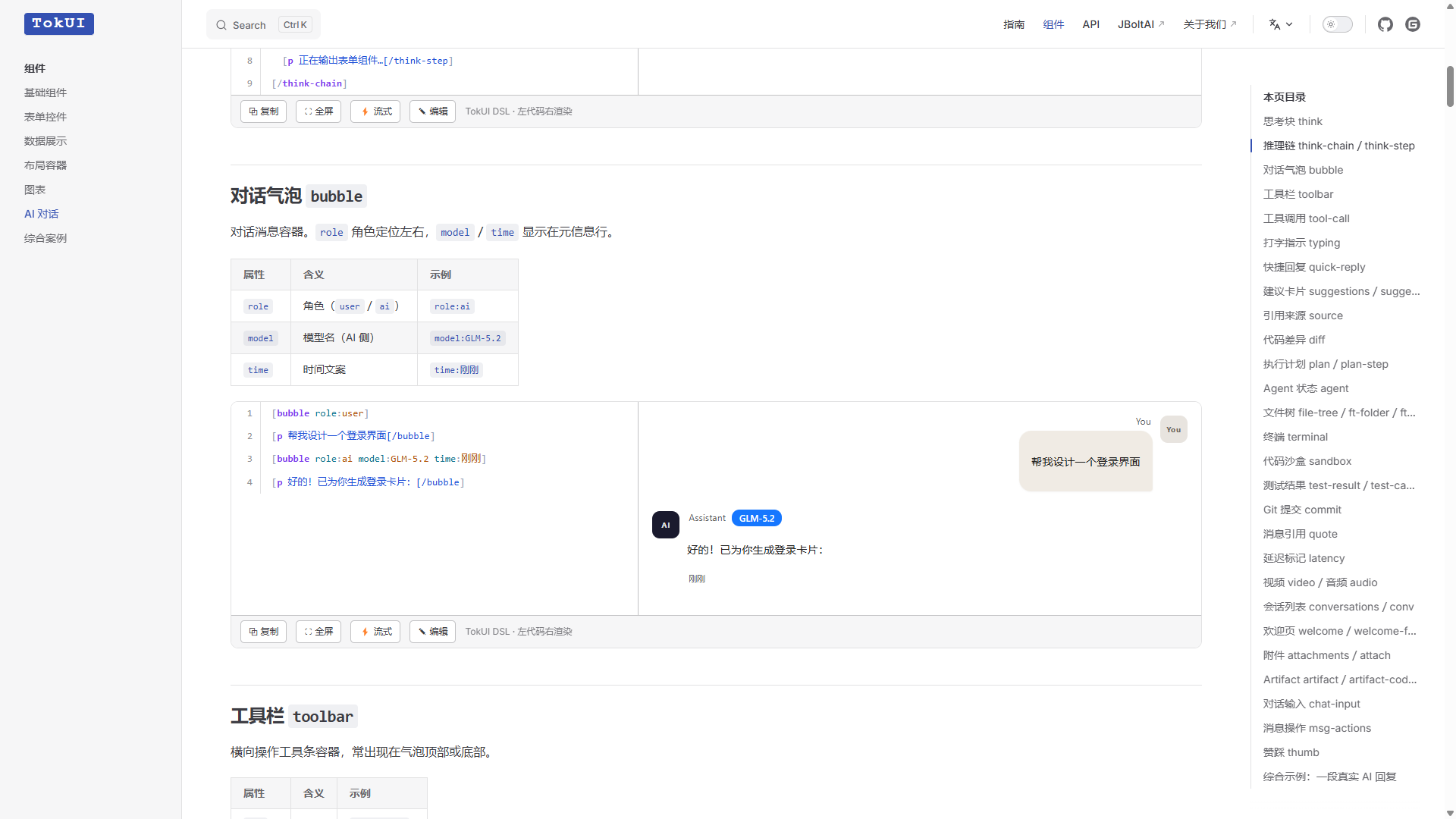The width and height of the screenshot is (1456, 819).
Task: Jump to 赞踩 thumb in contents
Action: [x=1291, y=752]
